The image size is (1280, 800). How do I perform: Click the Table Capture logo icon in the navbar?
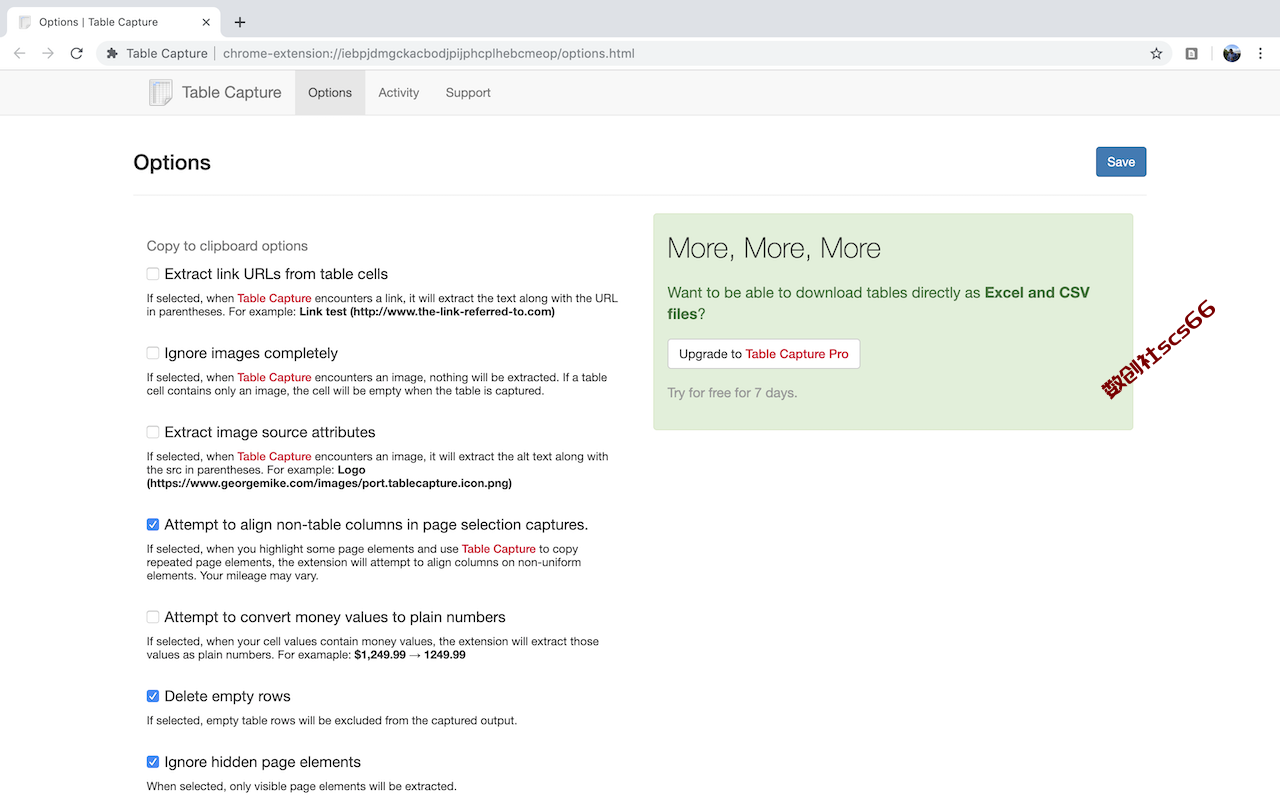[x=160, y=92]
